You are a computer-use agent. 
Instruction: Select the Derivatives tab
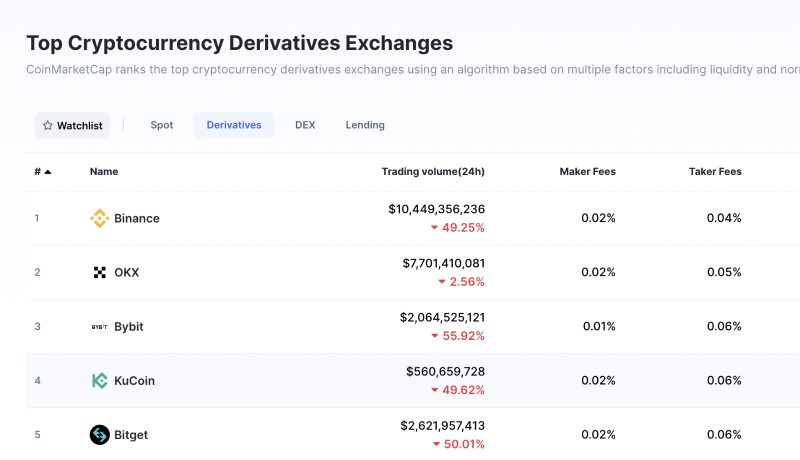(234, 125)
